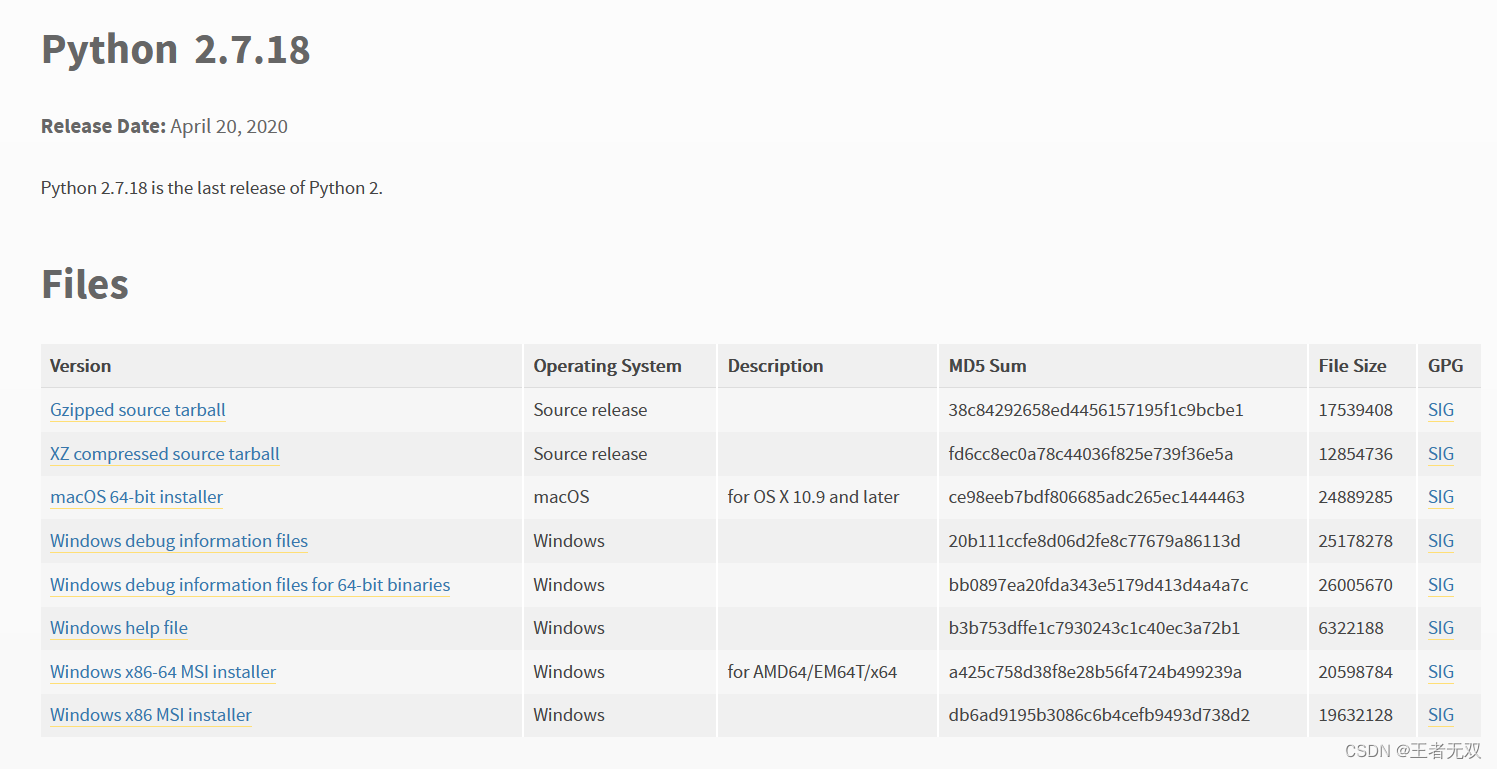Download the XZ compressed source tarball

pos(165,454)
